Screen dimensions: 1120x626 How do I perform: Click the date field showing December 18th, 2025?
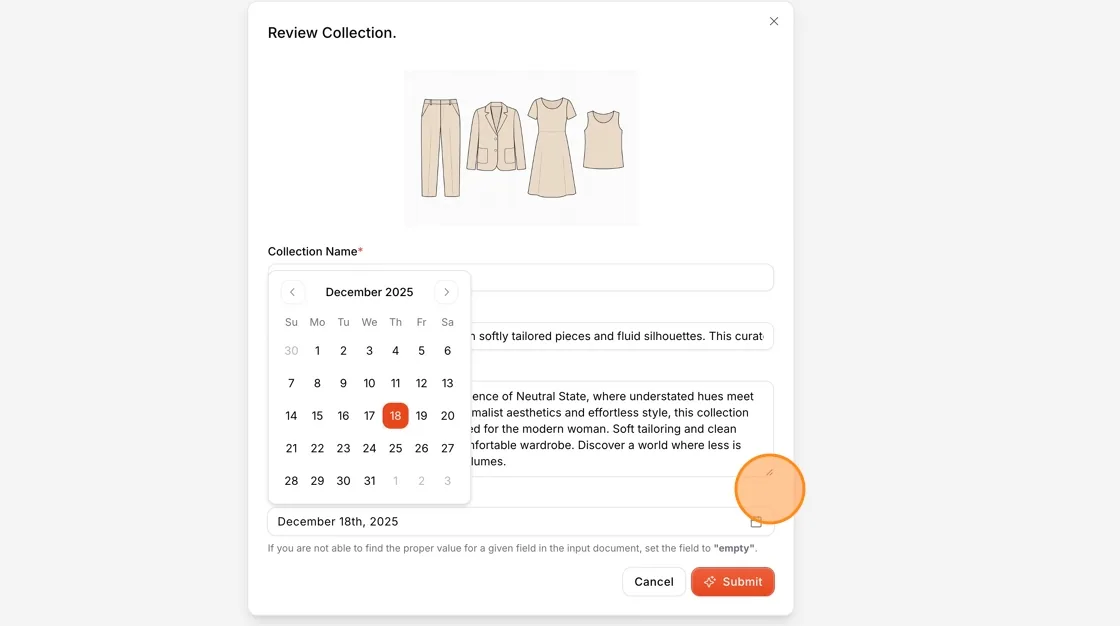pyautogui.click(x=521, y=522)
